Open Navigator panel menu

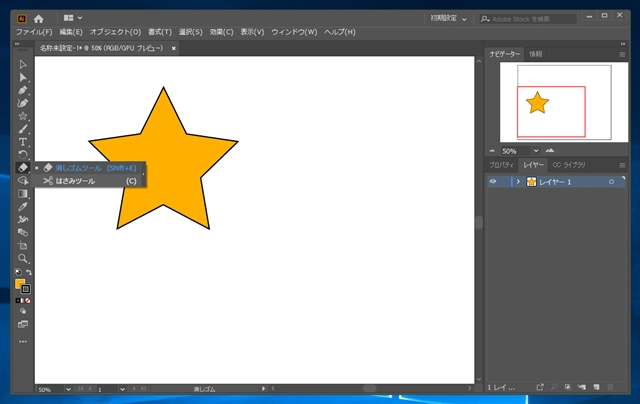coord(622,54)
